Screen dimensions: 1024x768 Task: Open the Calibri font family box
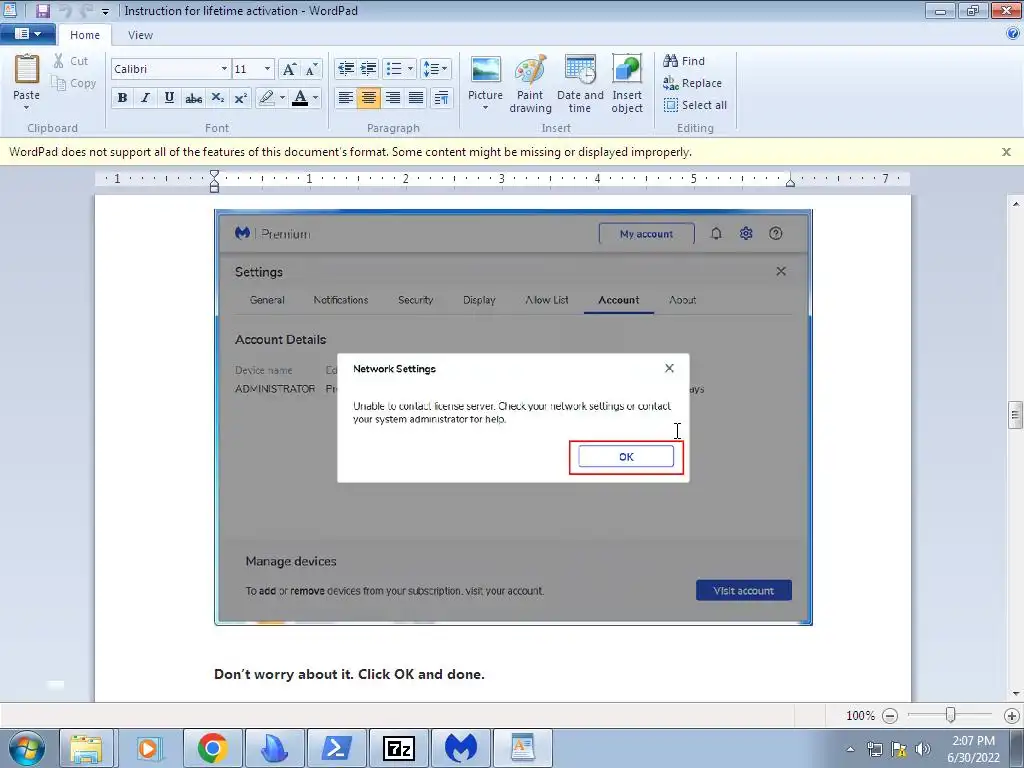pos(170,69)
